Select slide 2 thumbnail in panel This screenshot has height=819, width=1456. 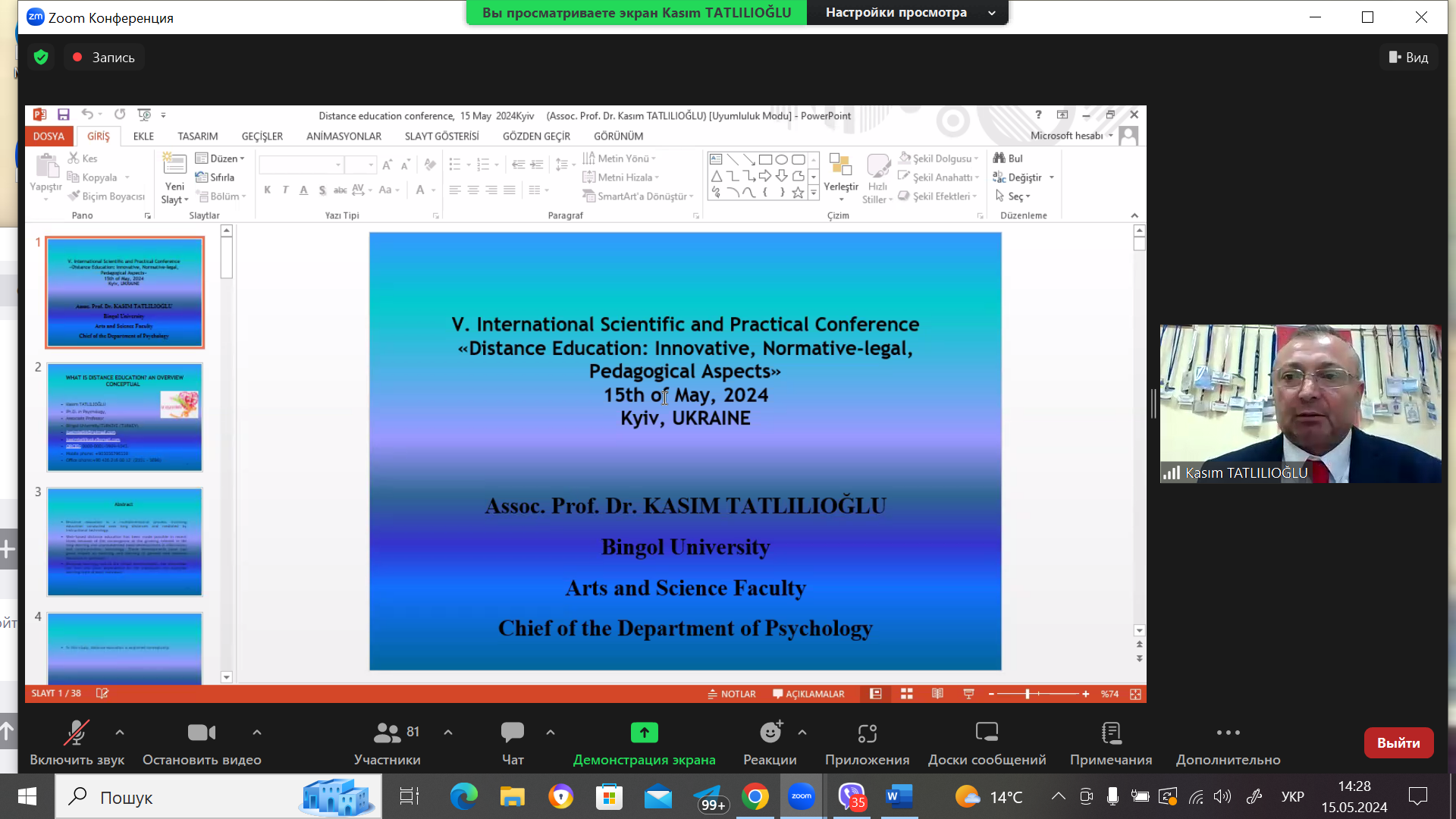pos(125,417)
